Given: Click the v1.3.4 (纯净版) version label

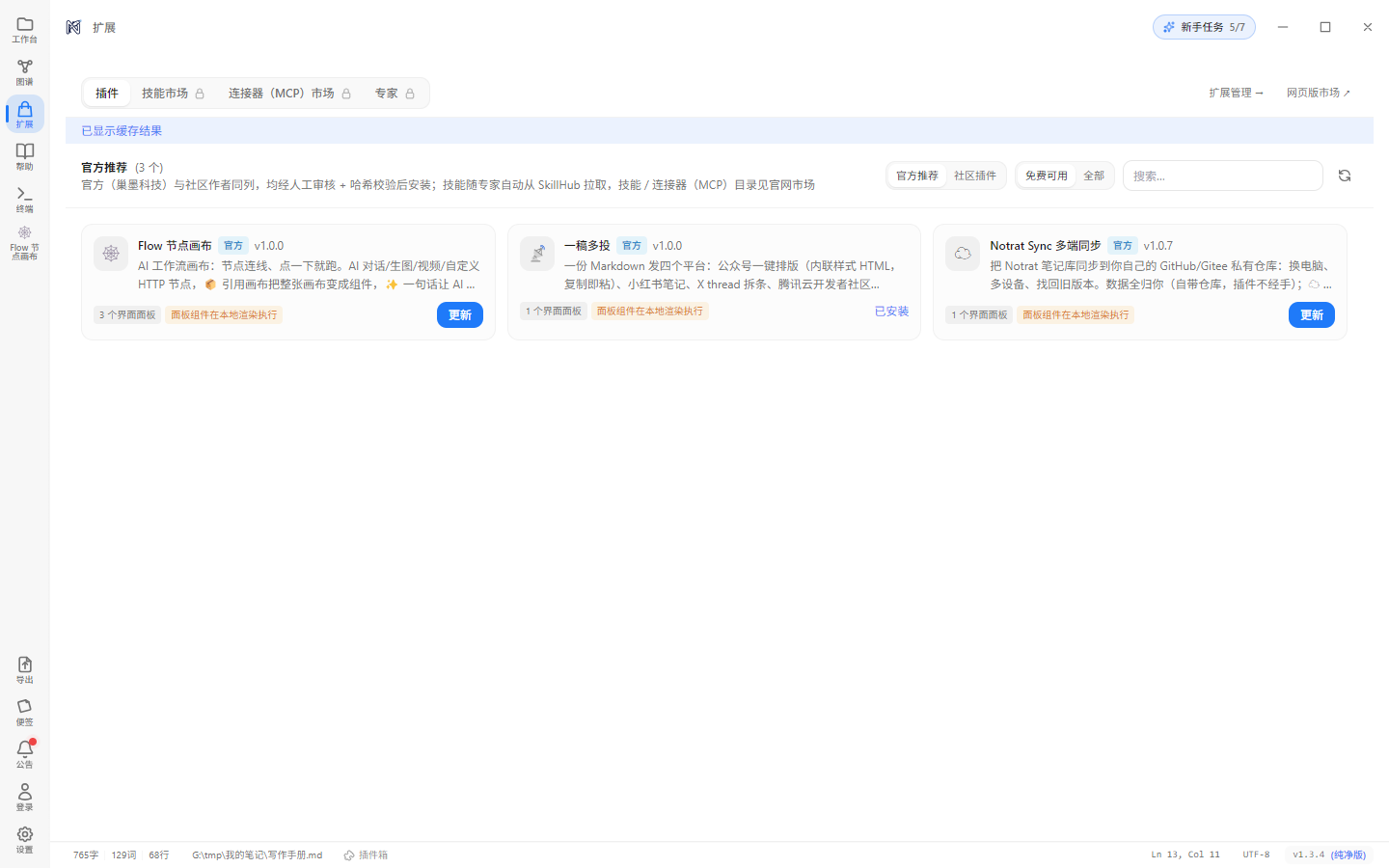Looking at the screenshot, I should coord(1329,854).
